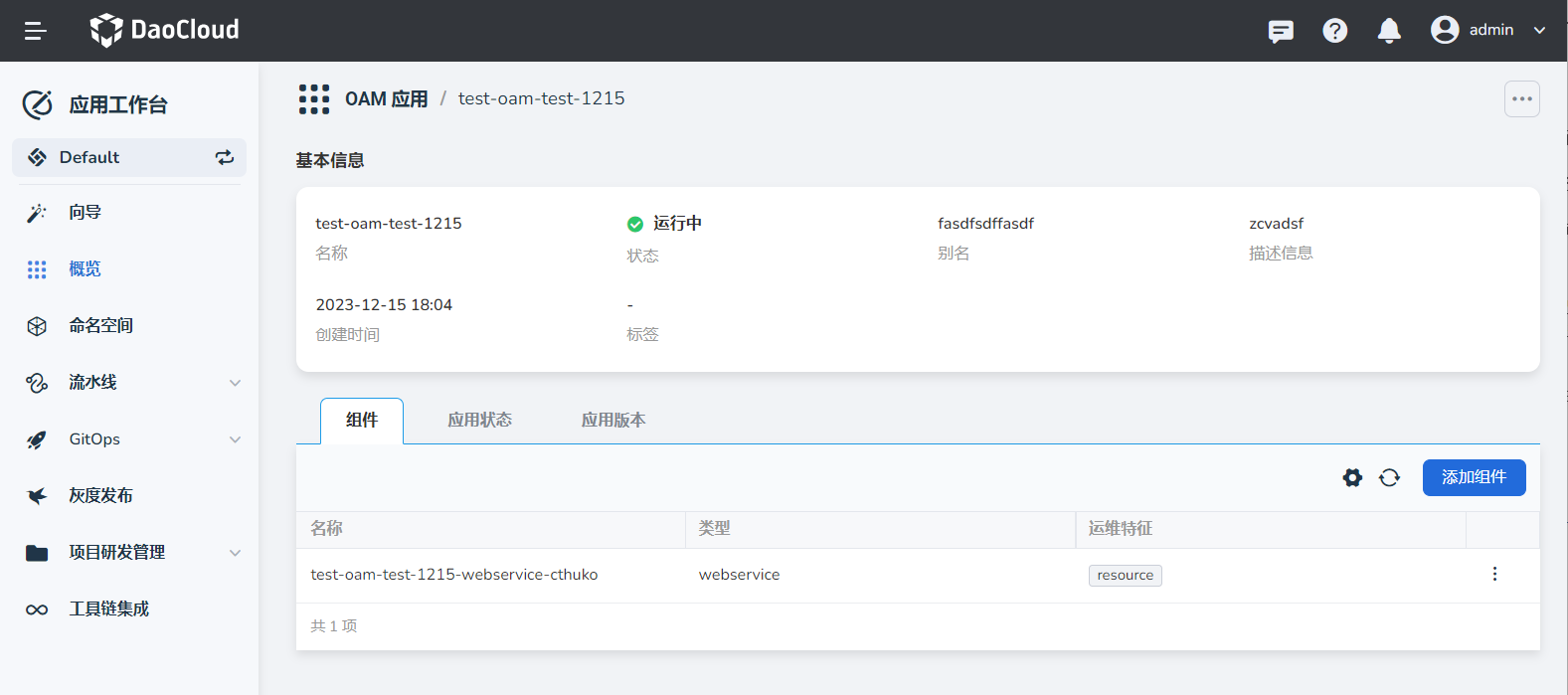Screen dimensions: 1568x695
Task: Click the 添加组件 button
Action: click(x=1474, y=477)
